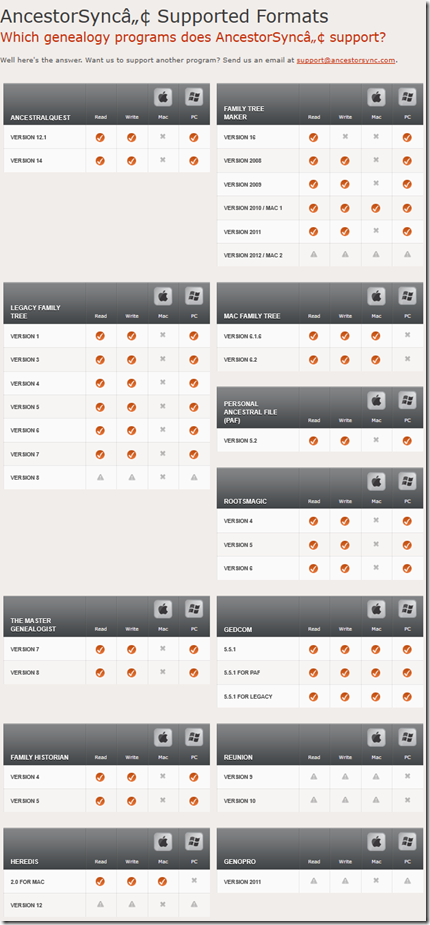430x925 pixels.
Task: Click the PC warning triangle for GenoPro Version 2011
Action: click(407, 881)
